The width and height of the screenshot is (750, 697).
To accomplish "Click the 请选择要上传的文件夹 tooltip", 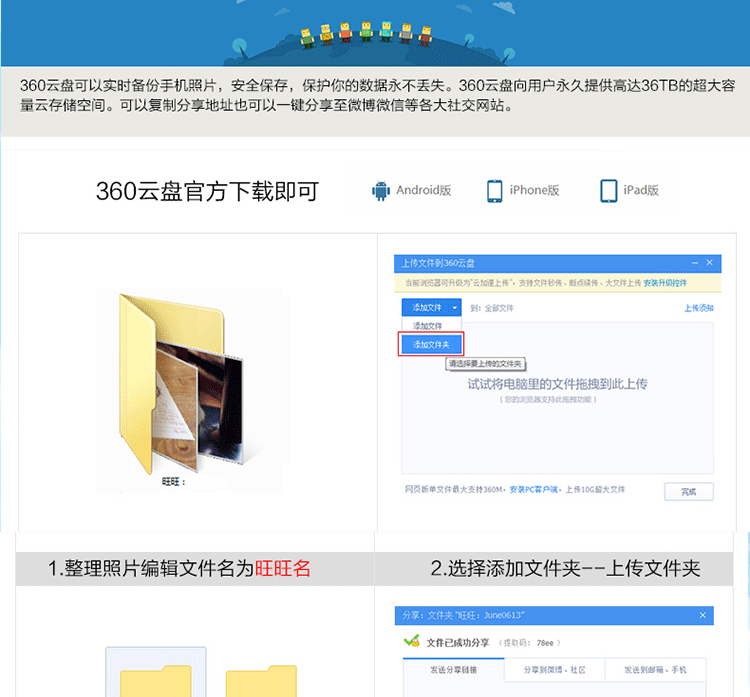I will tap(485, 364).
